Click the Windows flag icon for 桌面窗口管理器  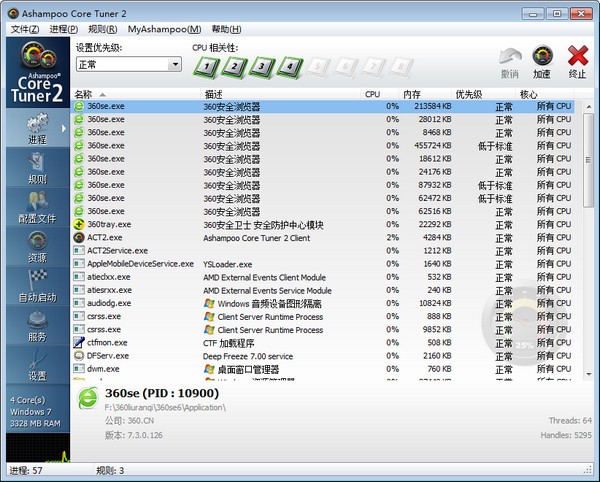coord(209,369)
